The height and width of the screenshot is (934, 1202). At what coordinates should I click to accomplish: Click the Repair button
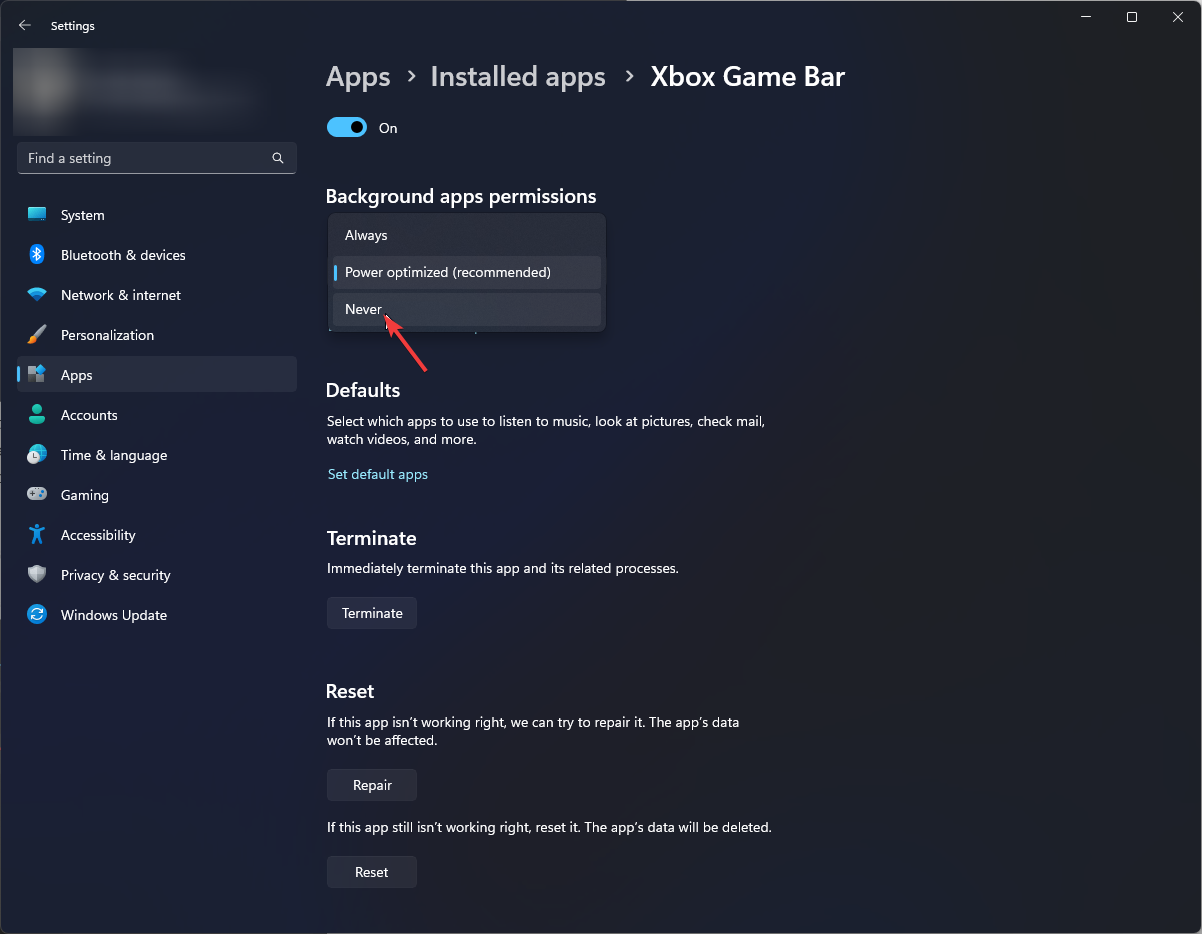point(372,785)
